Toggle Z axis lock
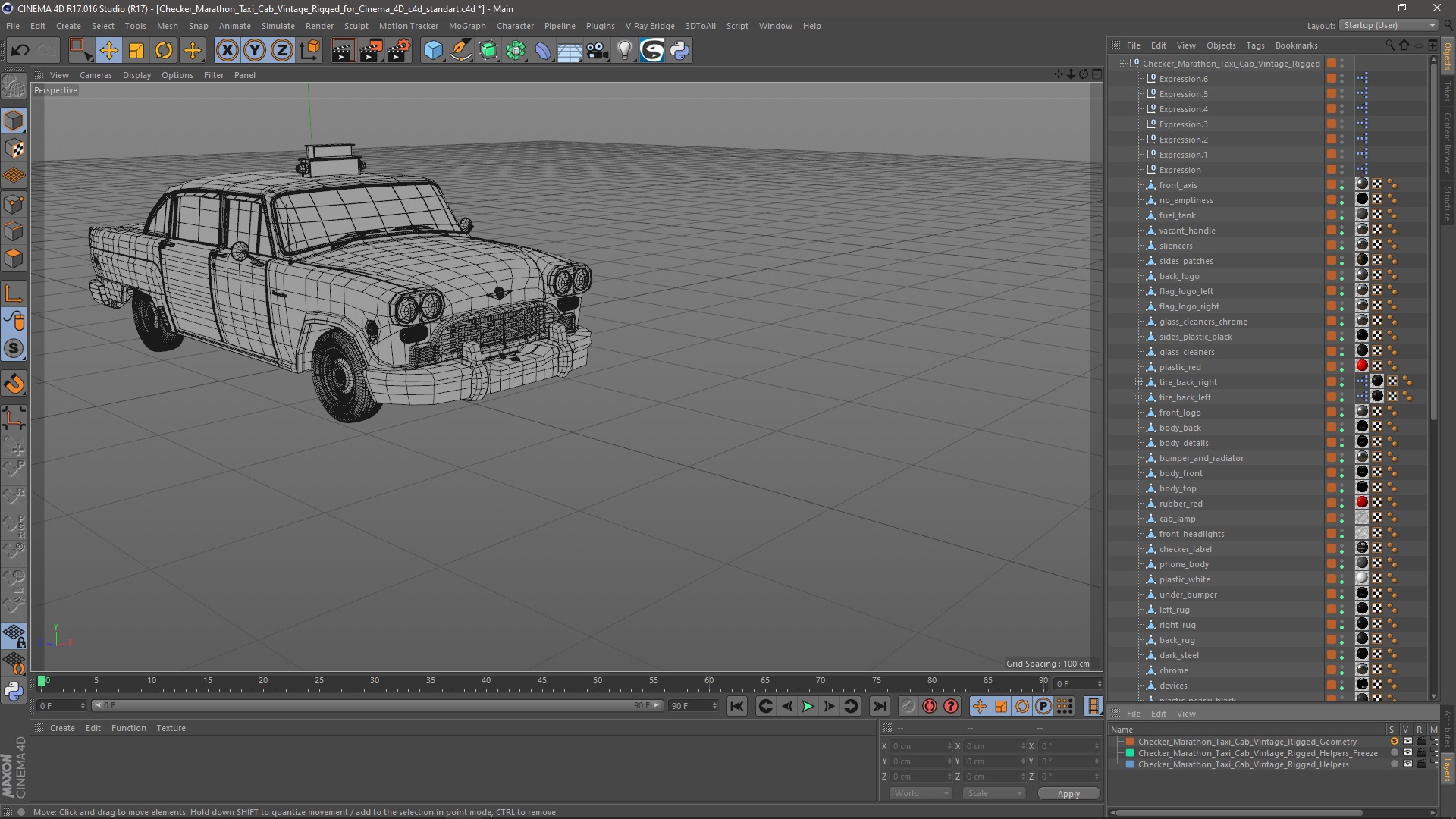This screenshot has height=819, width=1456. coord(282,51)
